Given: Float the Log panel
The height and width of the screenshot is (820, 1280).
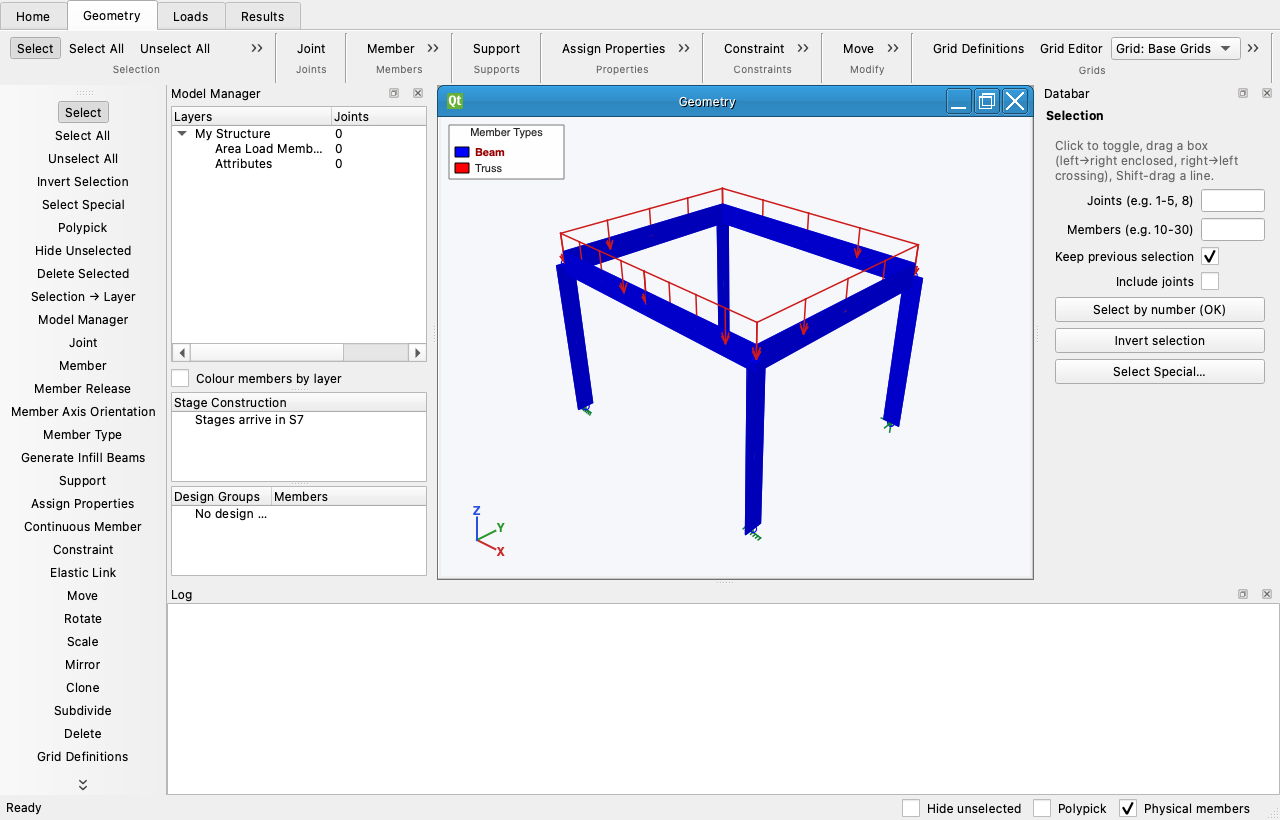Looking at the screenshot, I should pos(1243,594).
